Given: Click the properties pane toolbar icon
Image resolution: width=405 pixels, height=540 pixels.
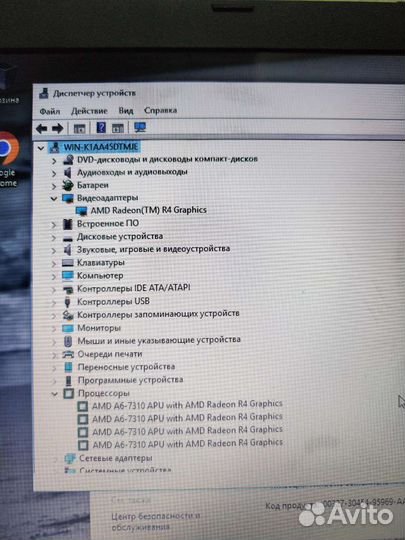Looking at the screenshot, I should tap(118, 128).
